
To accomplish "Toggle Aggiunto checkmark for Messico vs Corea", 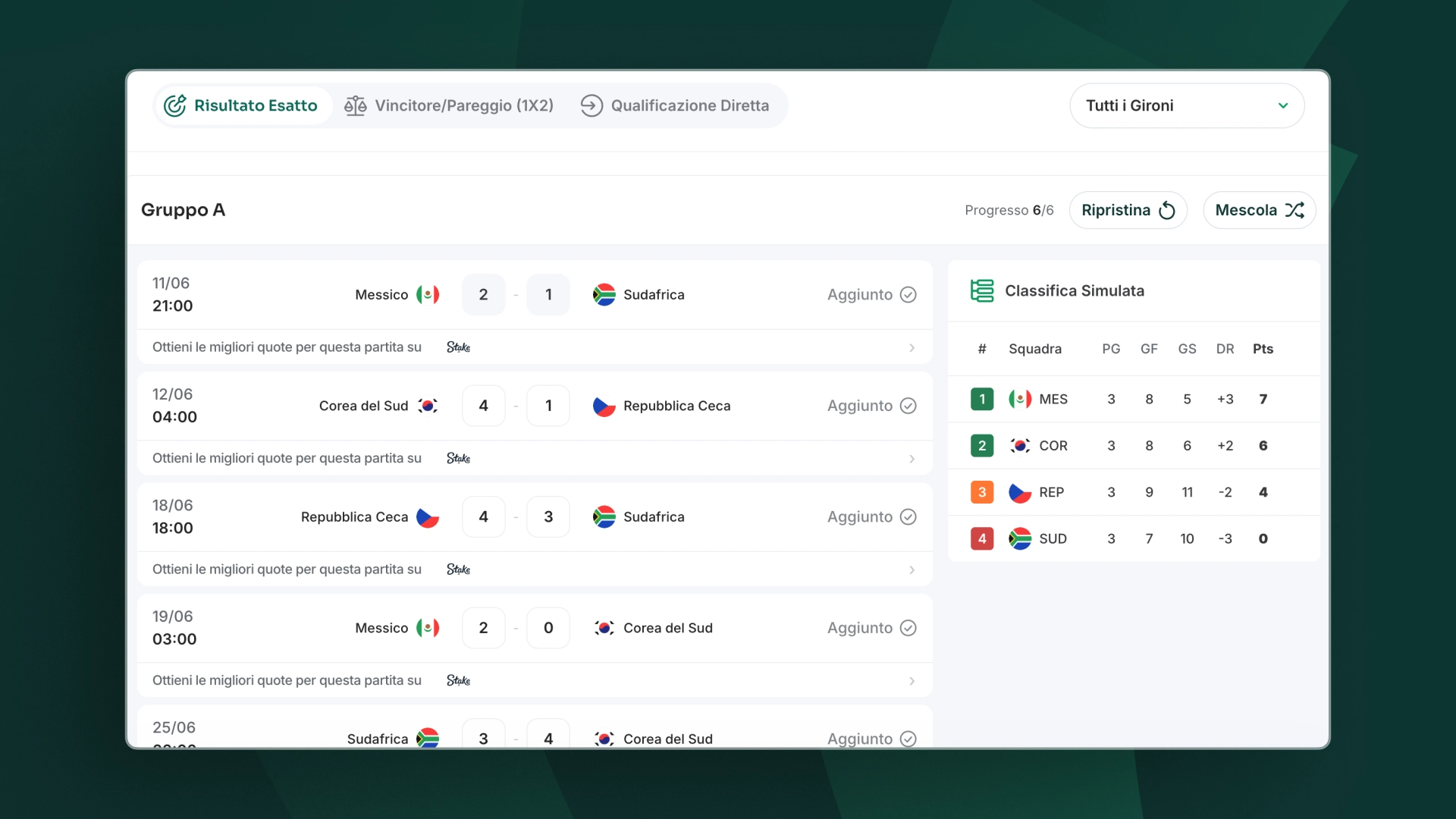I will coord(908,628).
